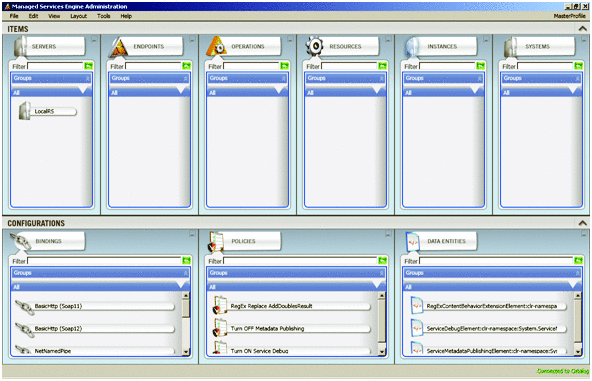Click the RegEx Replace AddDoublesResult policy icon

(x=220, y=305)
